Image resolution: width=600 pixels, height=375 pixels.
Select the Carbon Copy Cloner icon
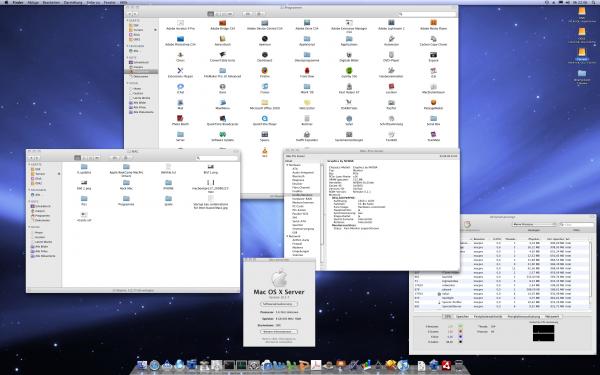coord(433,39)
